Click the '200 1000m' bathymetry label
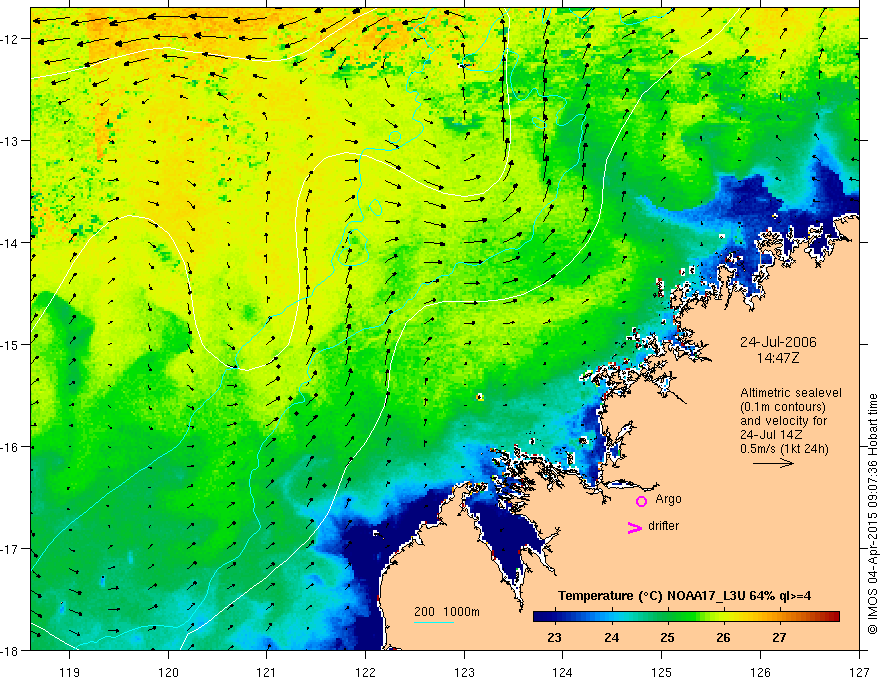 coord(447,612)
